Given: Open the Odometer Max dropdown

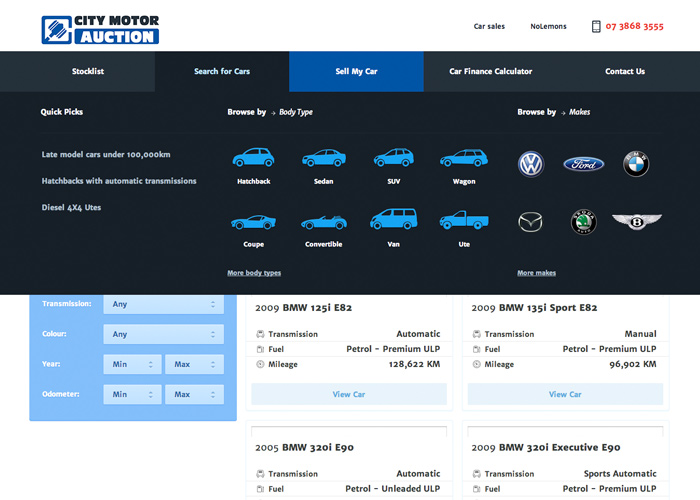Looking at the screenshot, I should click(194, 394).
